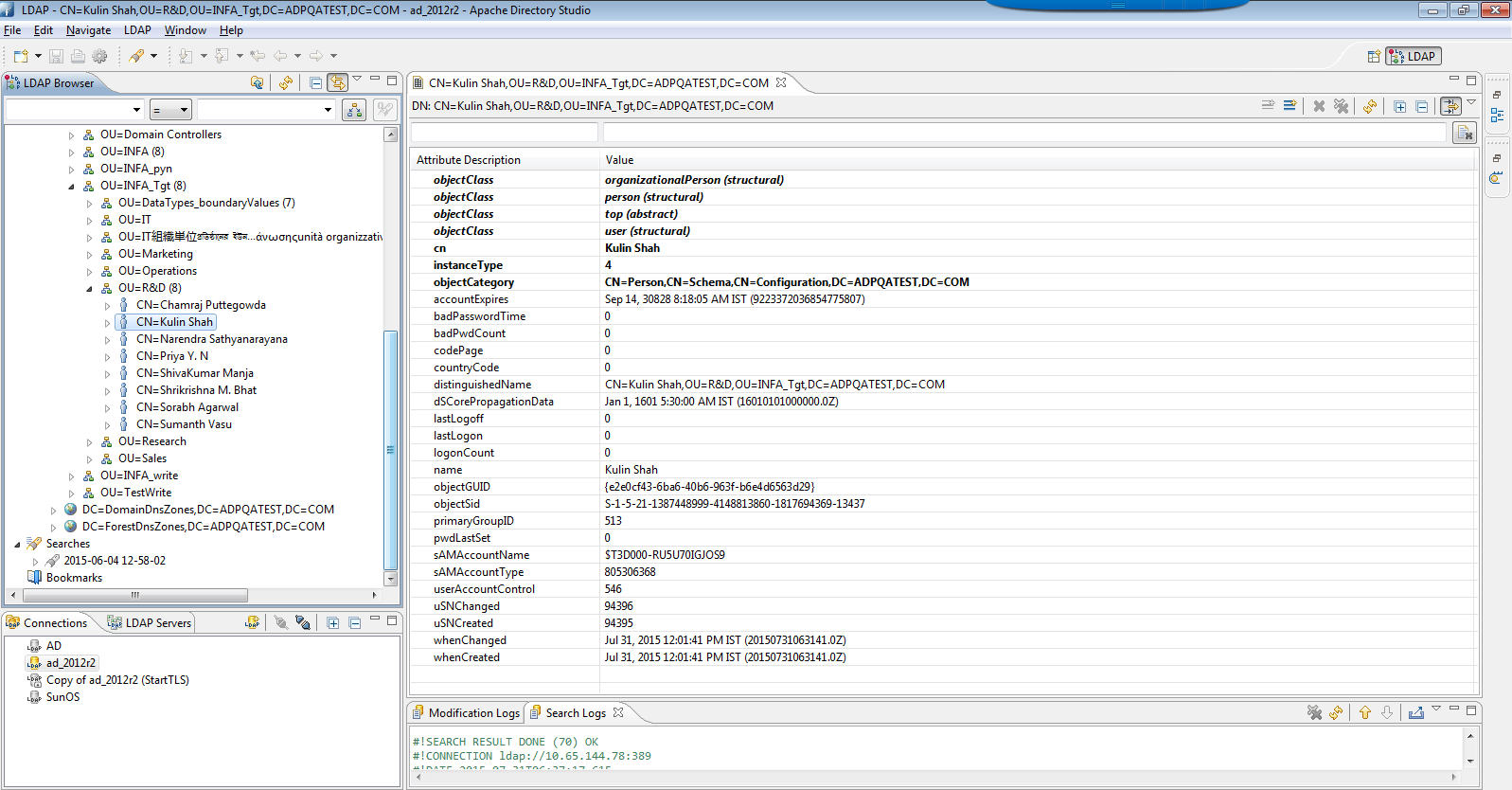The width and height of the screenshot is (1512, 790).
Task: Click the Save toolbar icon
Action: (56, 56)
